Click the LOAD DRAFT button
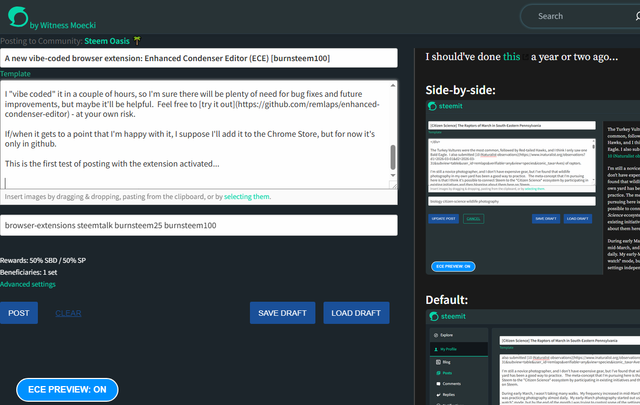Image resolution: width=640 pixels, height=405 pixels. pos(356,313)
